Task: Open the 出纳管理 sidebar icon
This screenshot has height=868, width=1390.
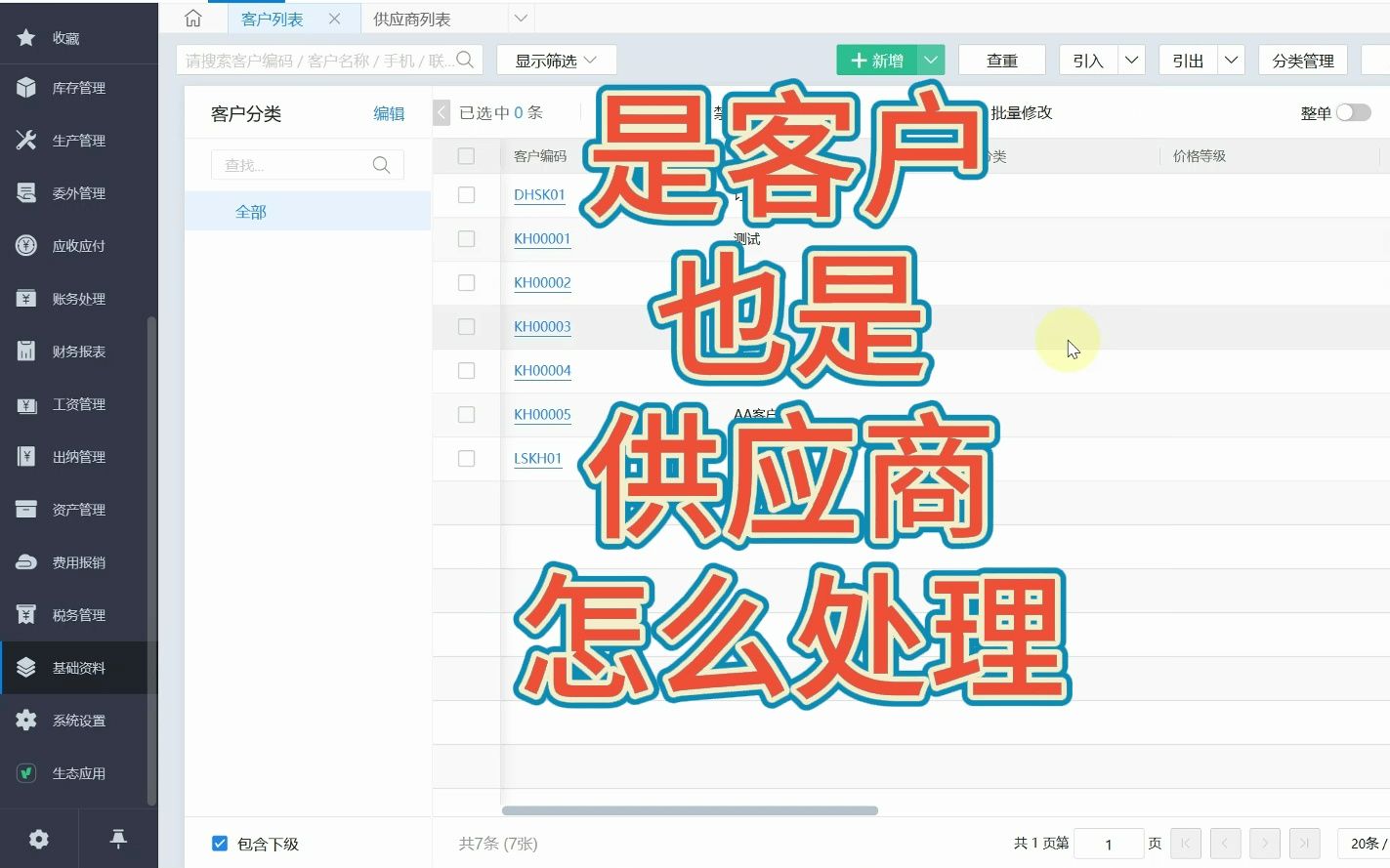Action: tap(26, 457)
